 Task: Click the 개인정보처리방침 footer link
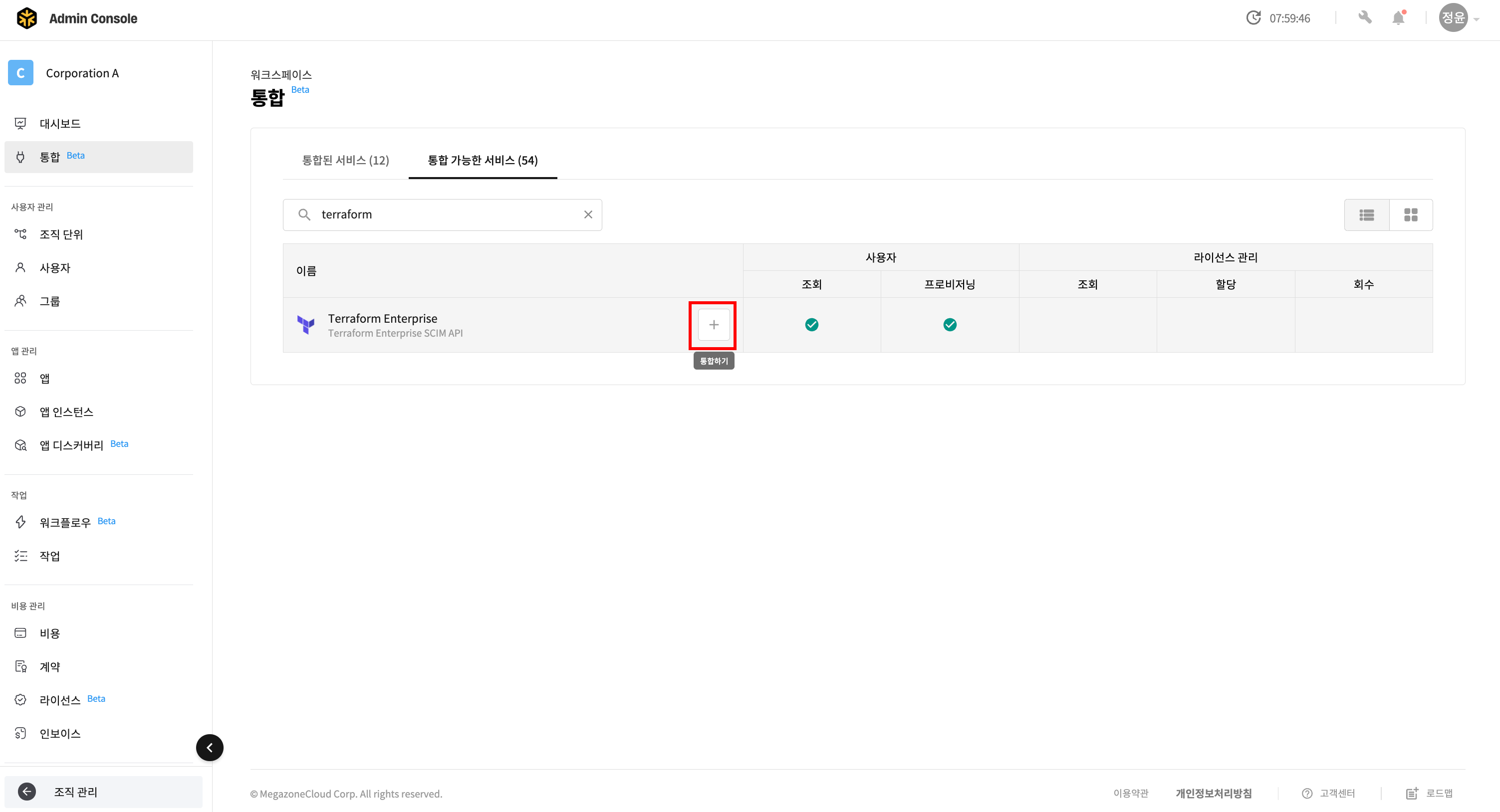[1213, 794]
